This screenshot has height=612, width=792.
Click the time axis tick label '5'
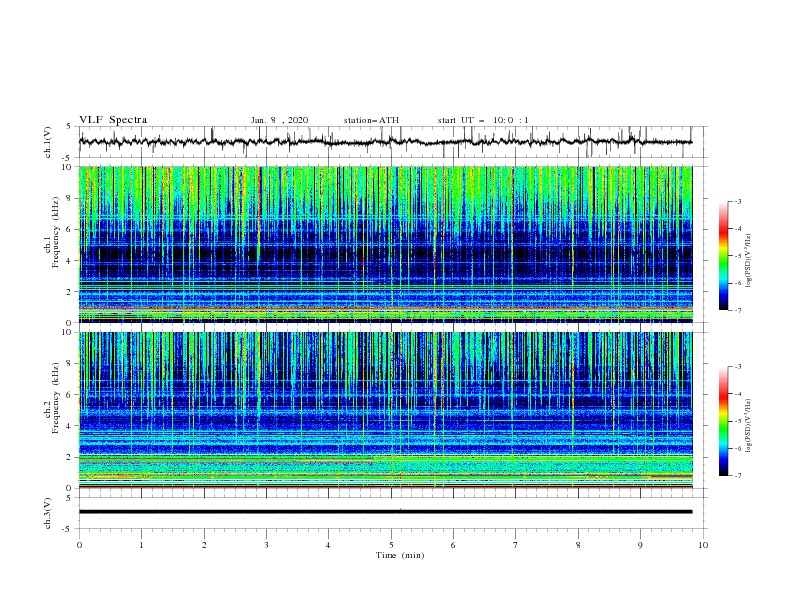(x=391, y=545)
